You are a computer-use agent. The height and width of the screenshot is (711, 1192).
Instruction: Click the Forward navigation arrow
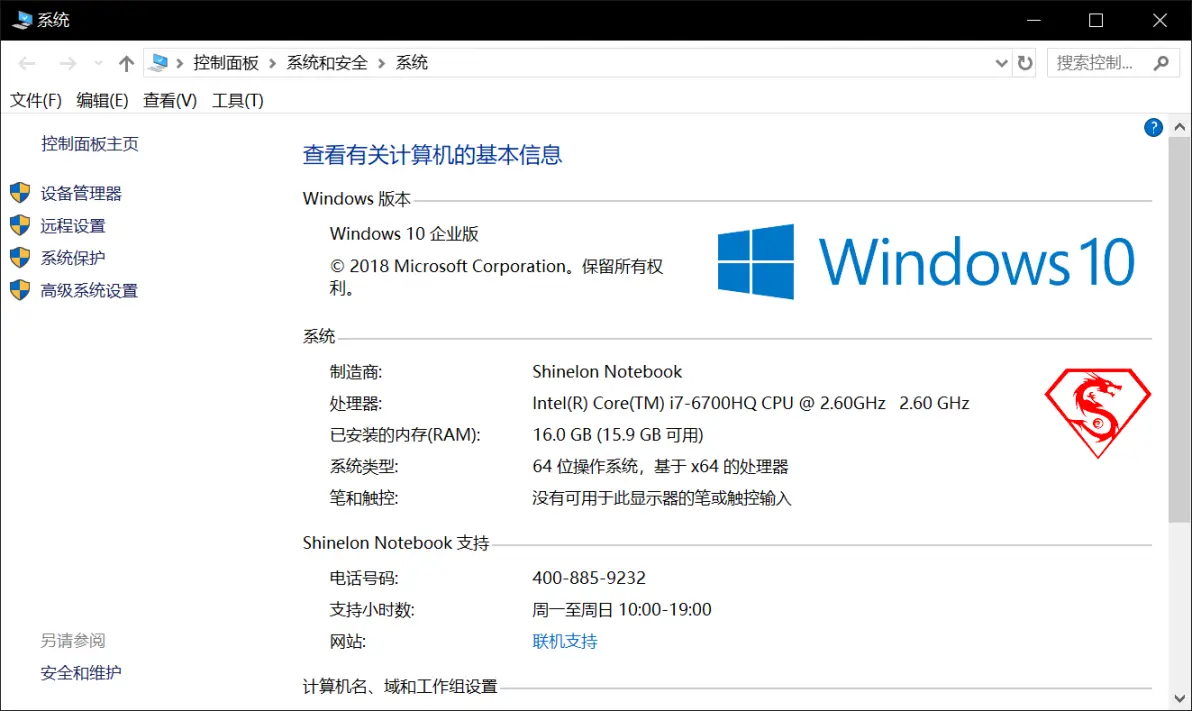[68, 63]
